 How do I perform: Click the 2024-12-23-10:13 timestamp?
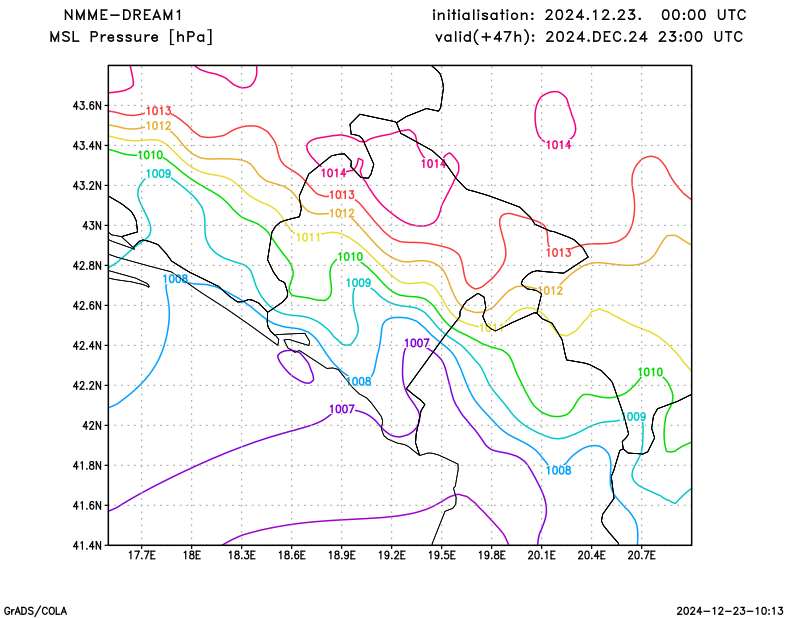(x=730, y=611)
